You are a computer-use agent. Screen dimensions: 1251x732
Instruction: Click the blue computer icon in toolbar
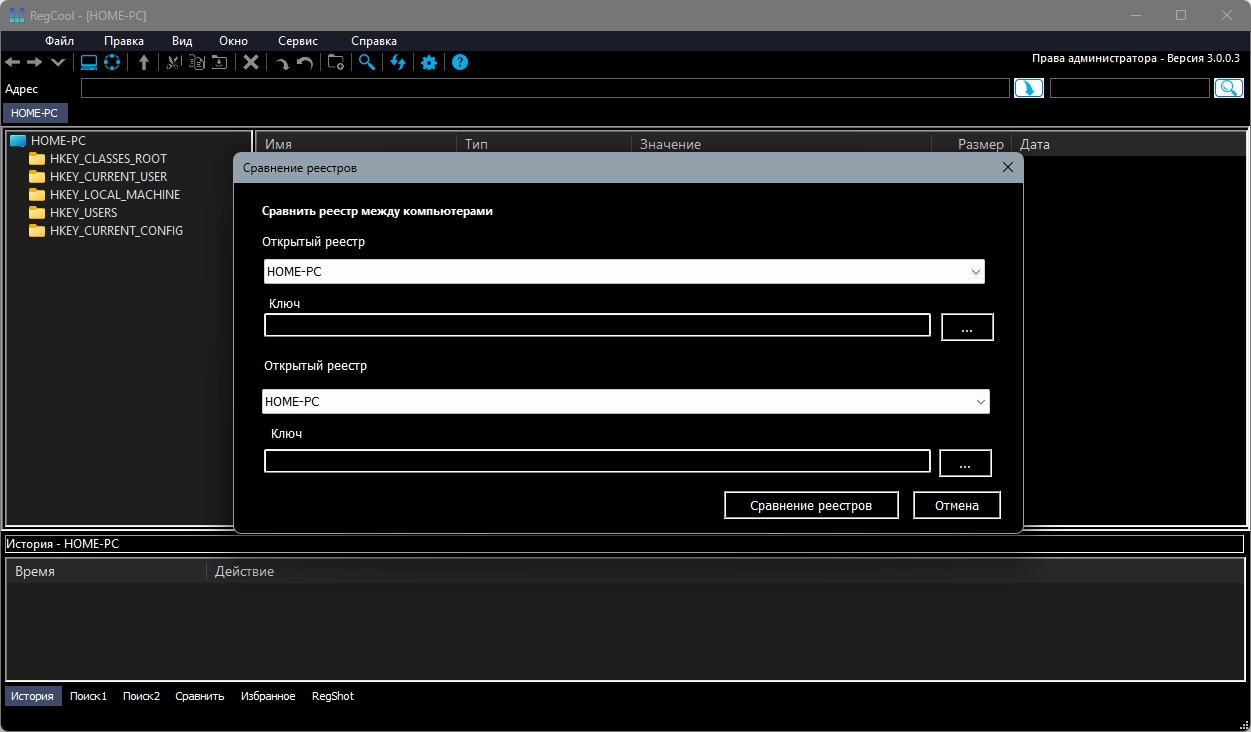pyautogui.click(x=89, y=63)
